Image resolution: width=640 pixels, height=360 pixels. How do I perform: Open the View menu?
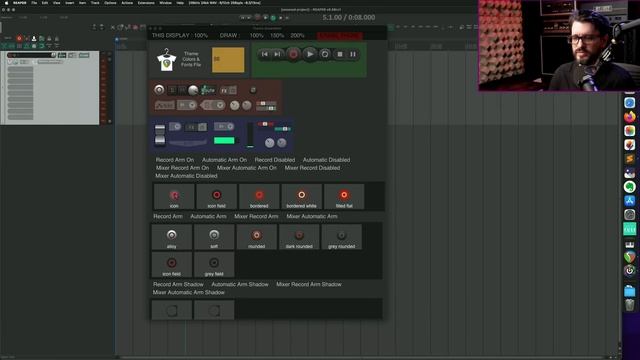tap(57, 2)
